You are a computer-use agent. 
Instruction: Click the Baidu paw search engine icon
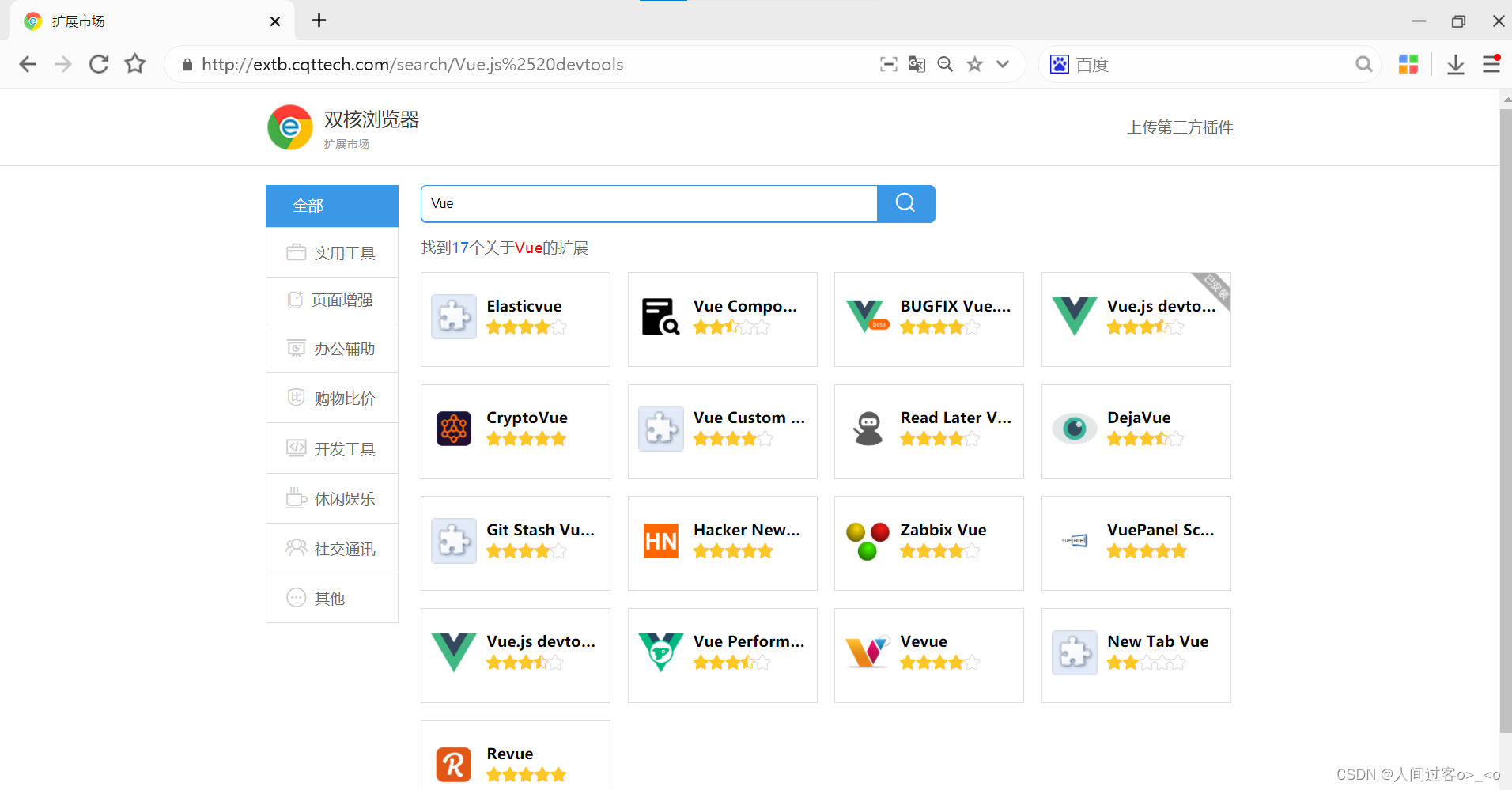1060,64
